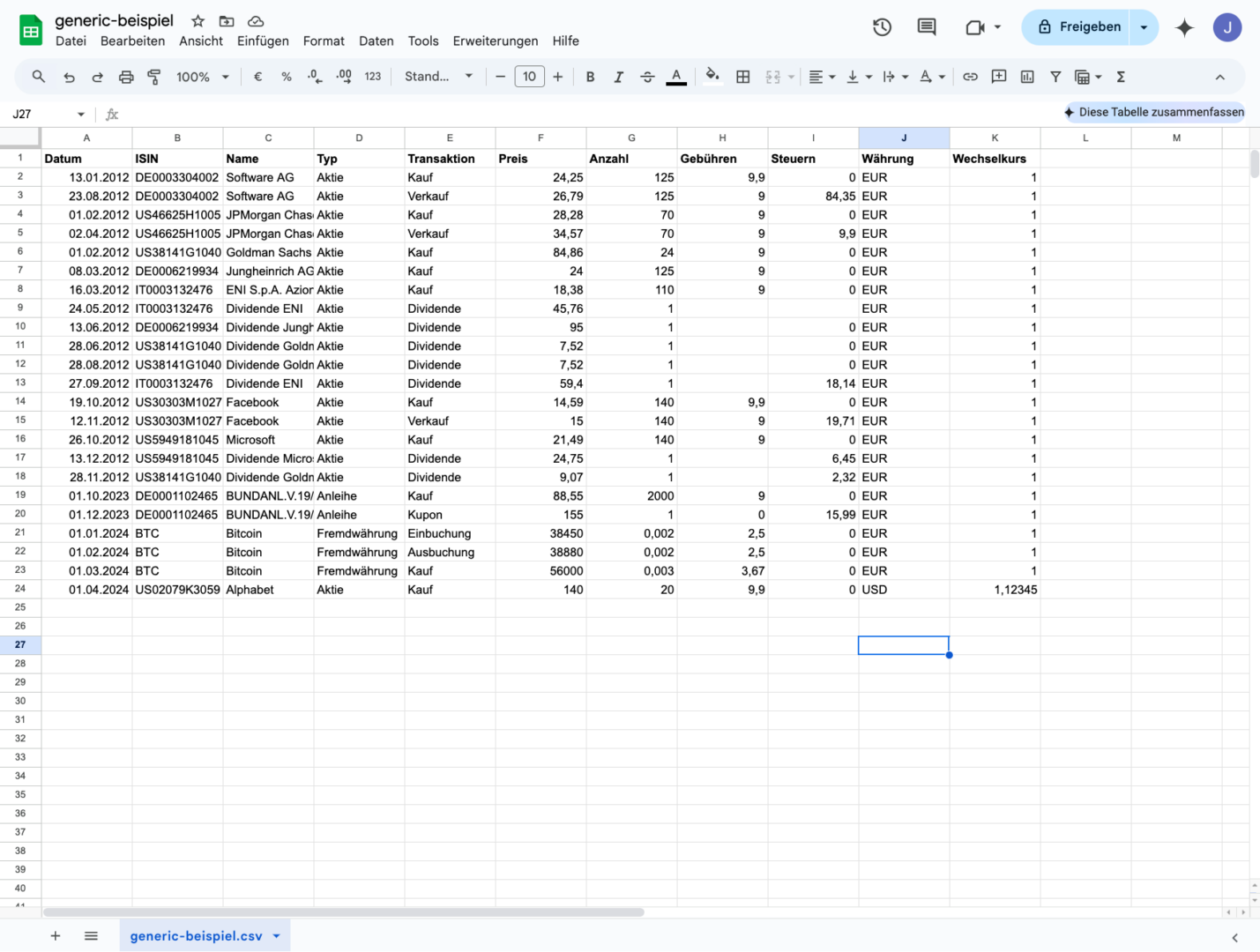
Task: Open the search menus magnifier icon
Action: [x=39, y=77]
